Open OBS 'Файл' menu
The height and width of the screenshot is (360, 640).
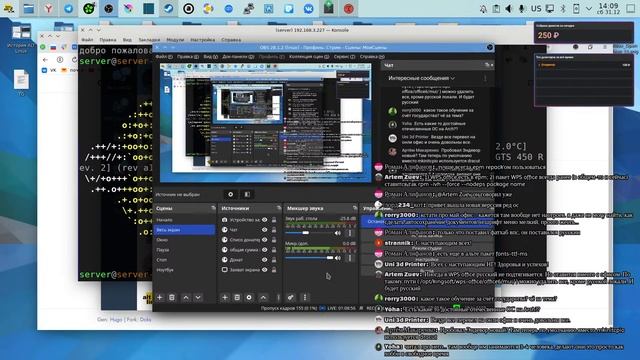click(164, 57)
